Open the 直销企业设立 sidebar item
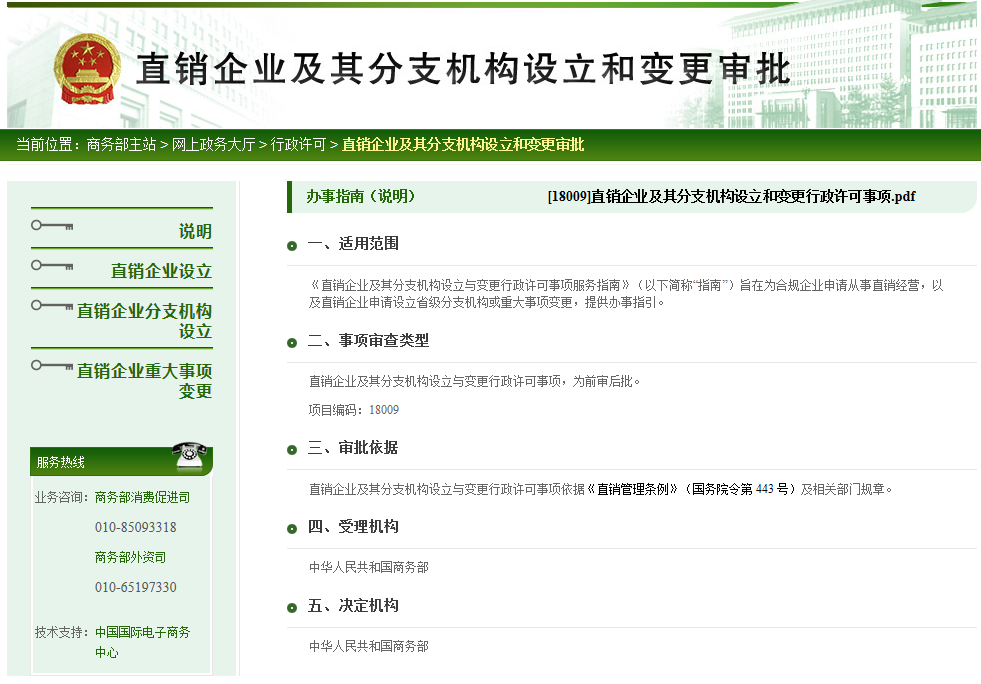Image resolution: width=981 pixels, height=684 pixels. [161, 271]
